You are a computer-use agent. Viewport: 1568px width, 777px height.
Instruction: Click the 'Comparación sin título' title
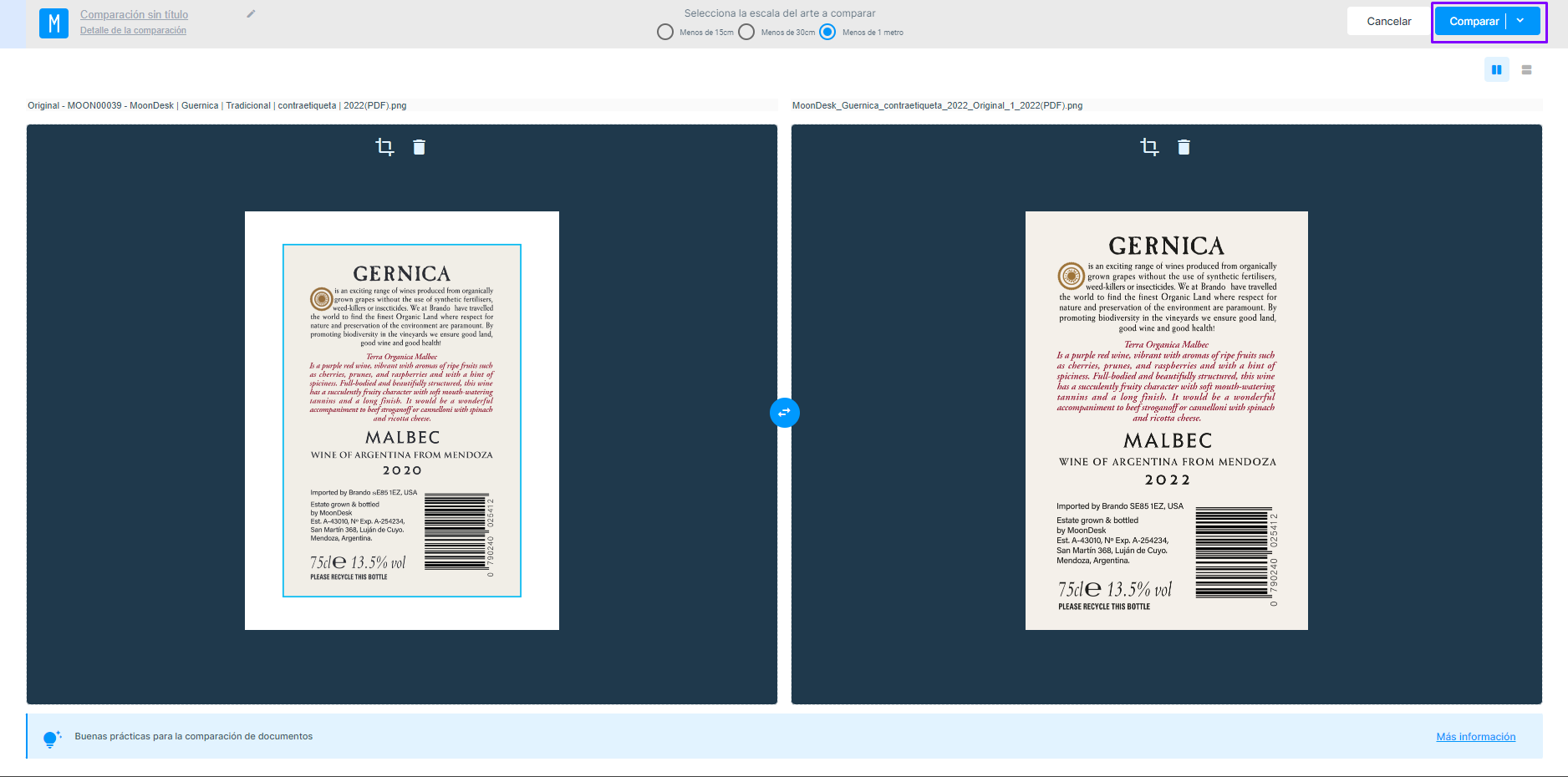[134, 14]
